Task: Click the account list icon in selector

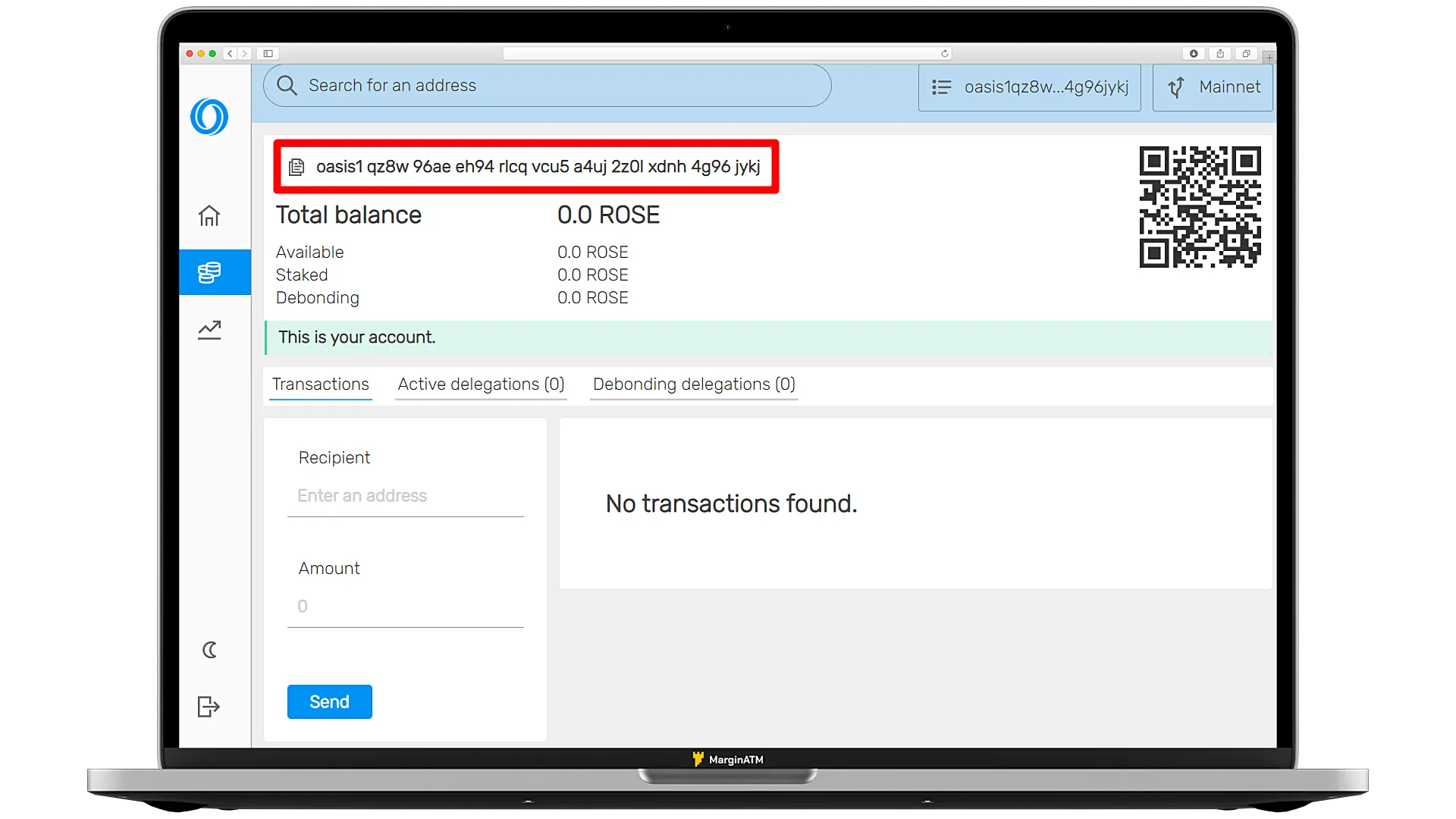Action: (x=941, y=87)
